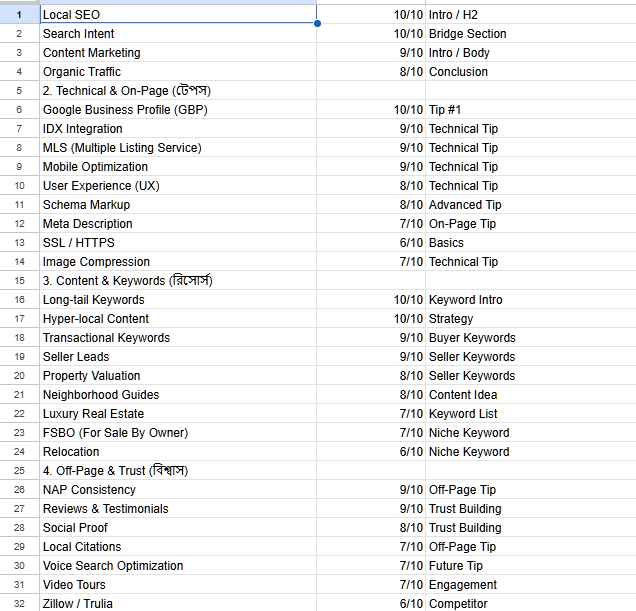The height and width of the screenshot is (611, 636).
Task: Select the 'Local Citations' cell
Action: pyautogui.click(x=178, y=546)
